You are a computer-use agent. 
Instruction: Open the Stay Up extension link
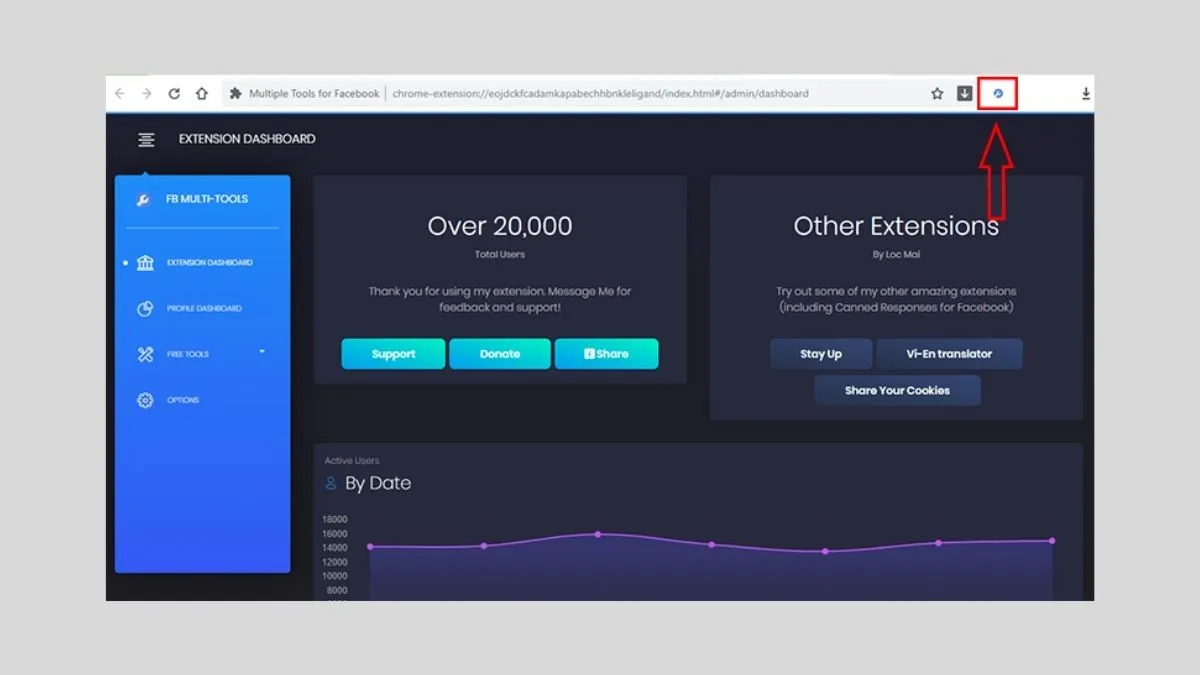(x=820, y=353)
